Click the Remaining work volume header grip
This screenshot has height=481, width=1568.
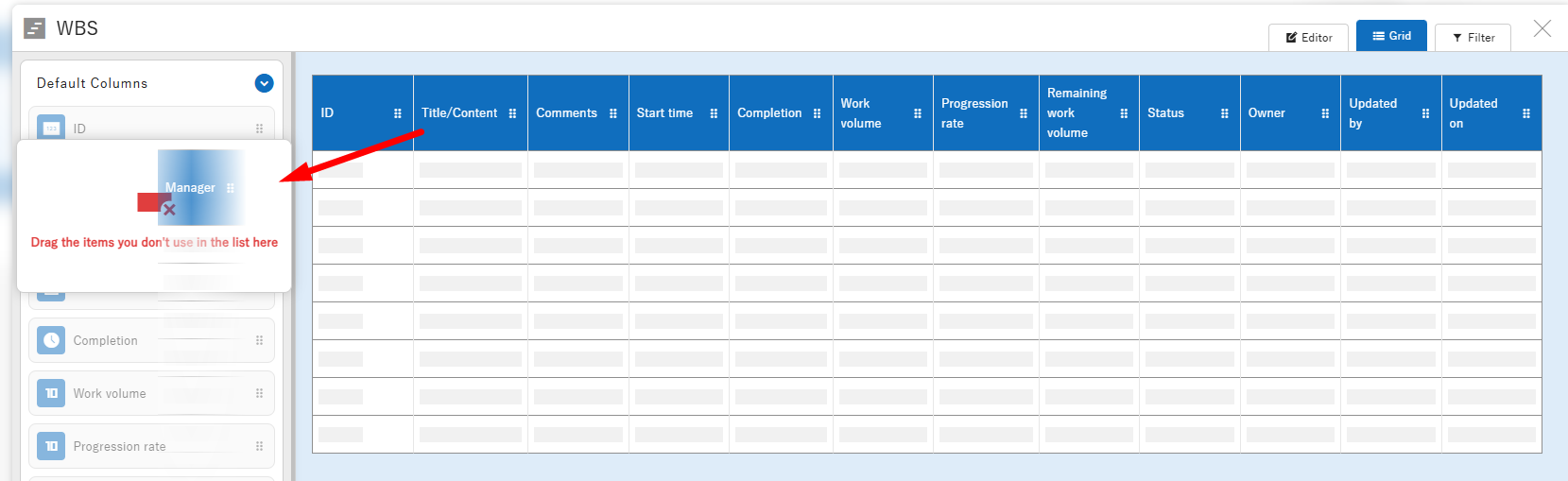tap(1124, 113)
